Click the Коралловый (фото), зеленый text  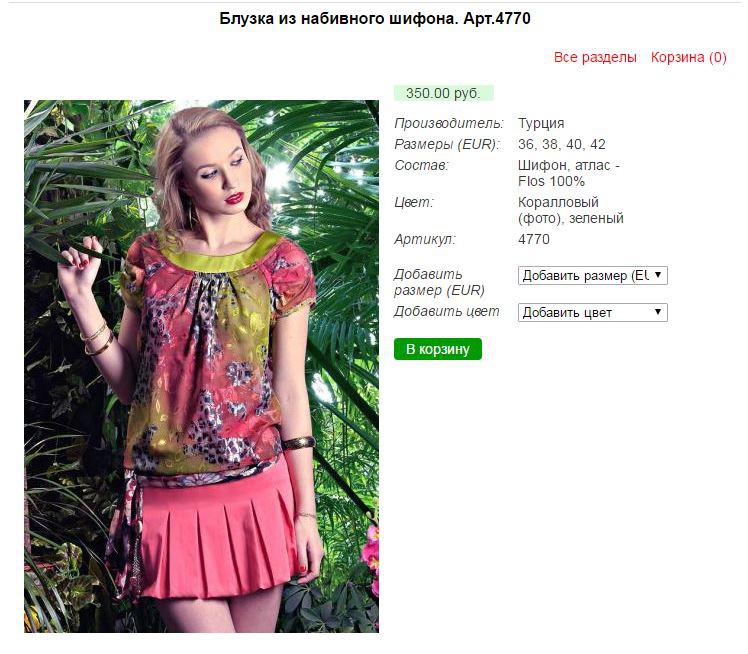tap(571, 210)
